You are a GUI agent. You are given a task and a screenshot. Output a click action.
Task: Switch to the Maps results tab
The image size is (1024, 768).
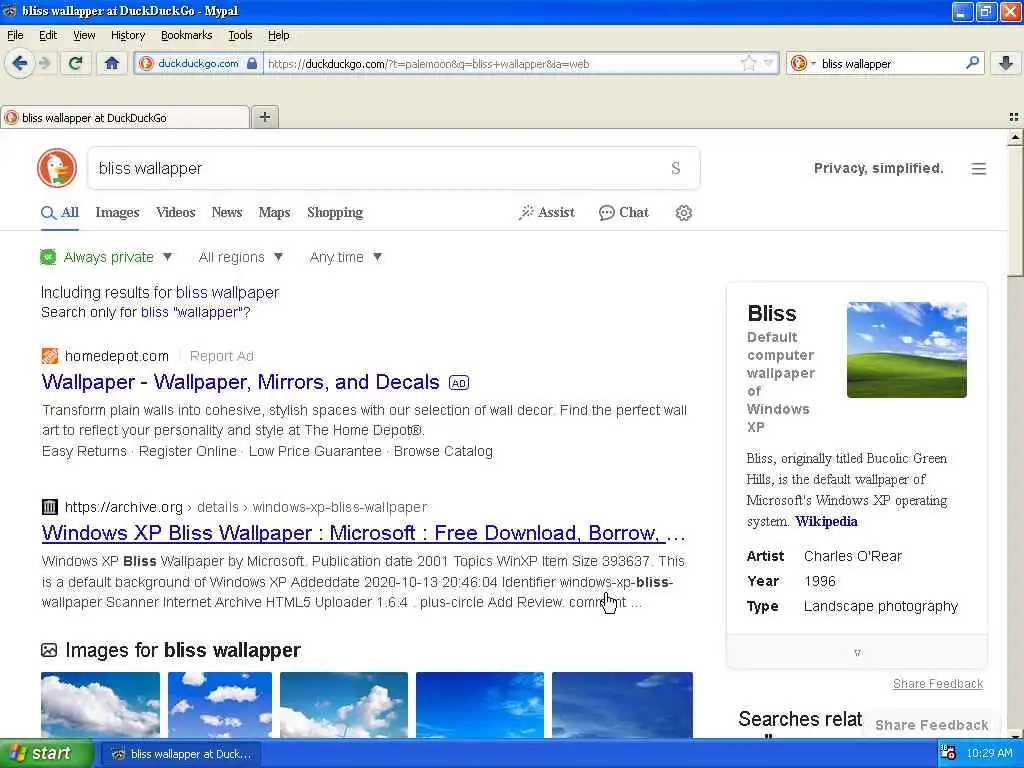coord(274,212)
